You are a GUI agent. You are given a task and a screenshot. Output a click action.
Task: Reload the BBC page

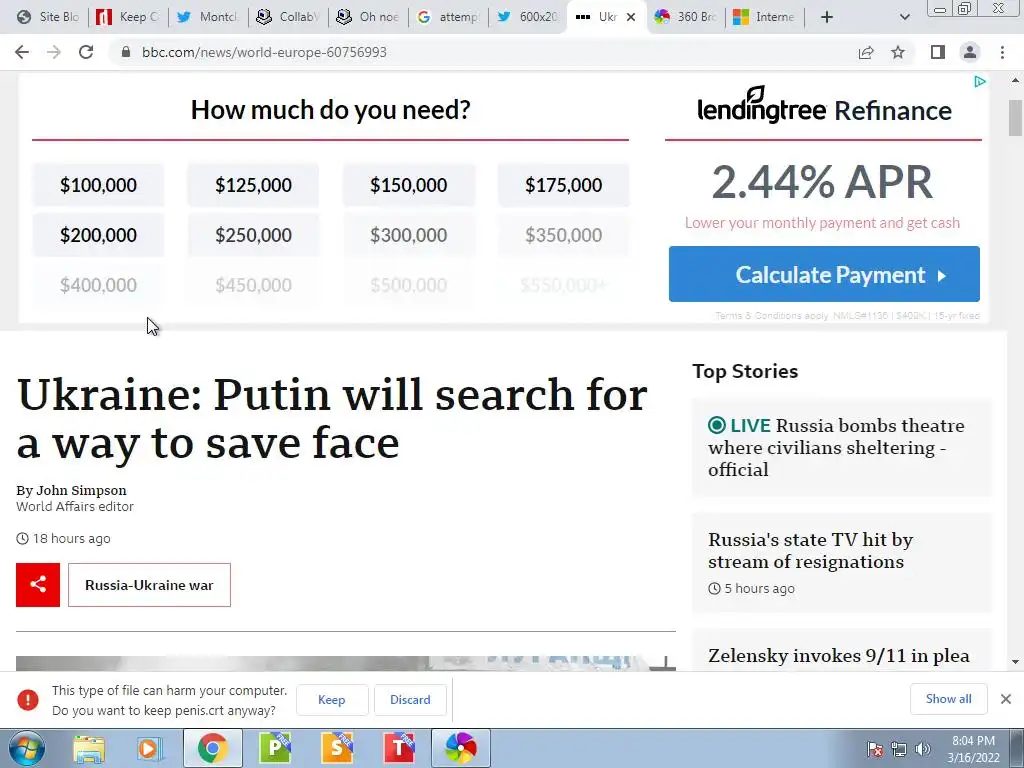tap(86, 52)
